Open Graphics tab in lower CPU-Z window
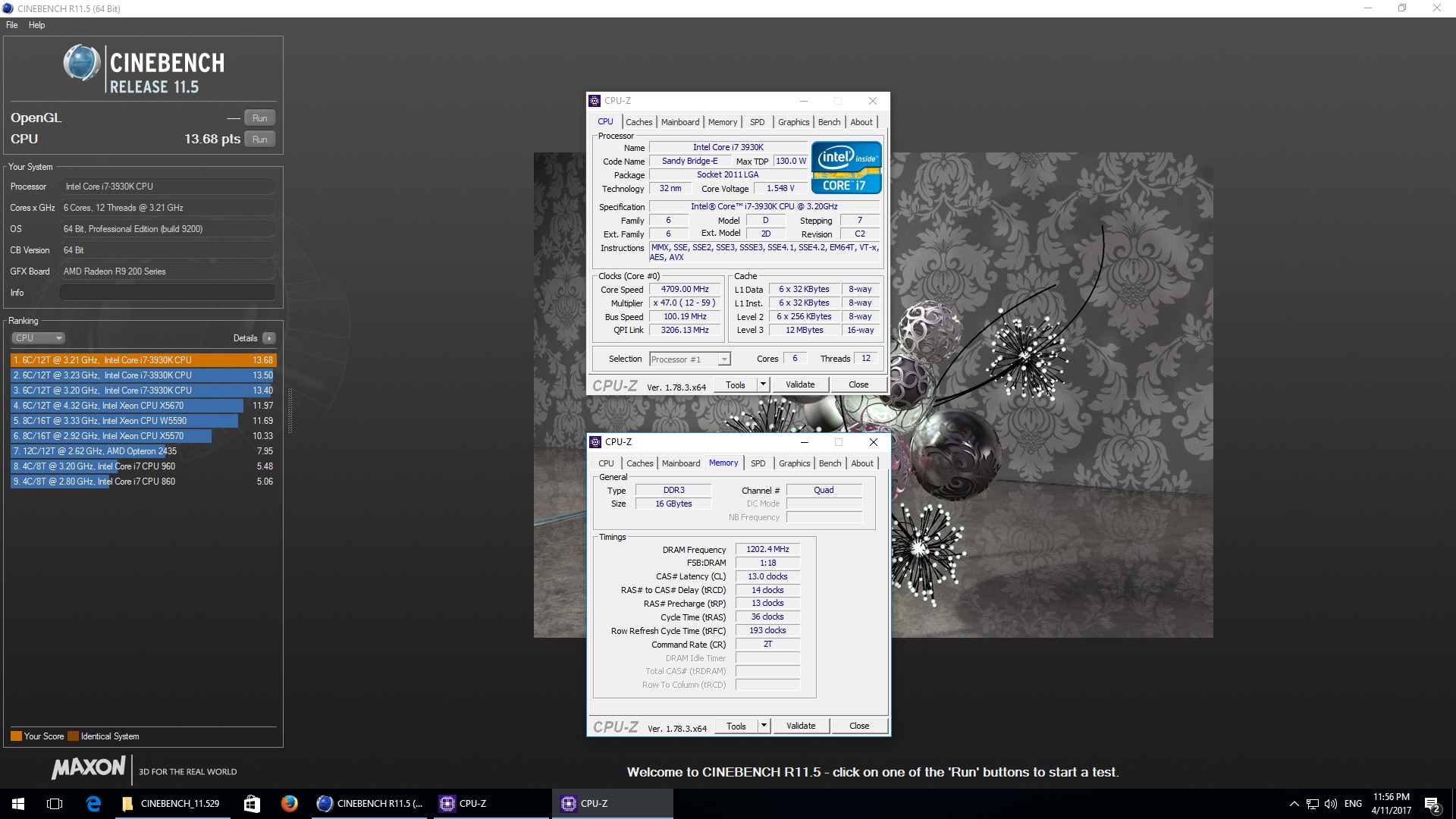1456x819 pixels. click(x=795, y=463)
